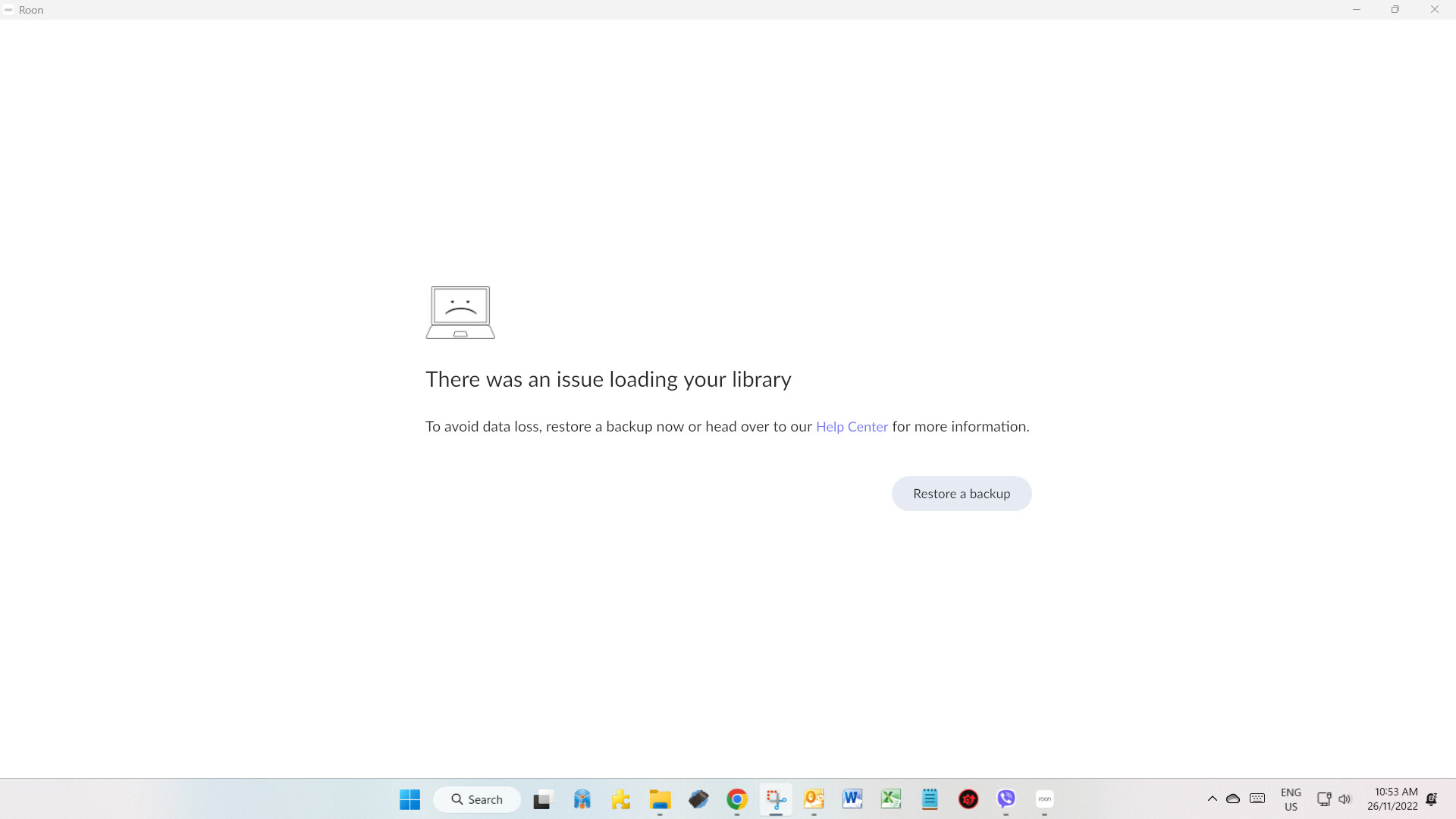Open the do-not-disturb notification bell

[x=1432, y=799]
